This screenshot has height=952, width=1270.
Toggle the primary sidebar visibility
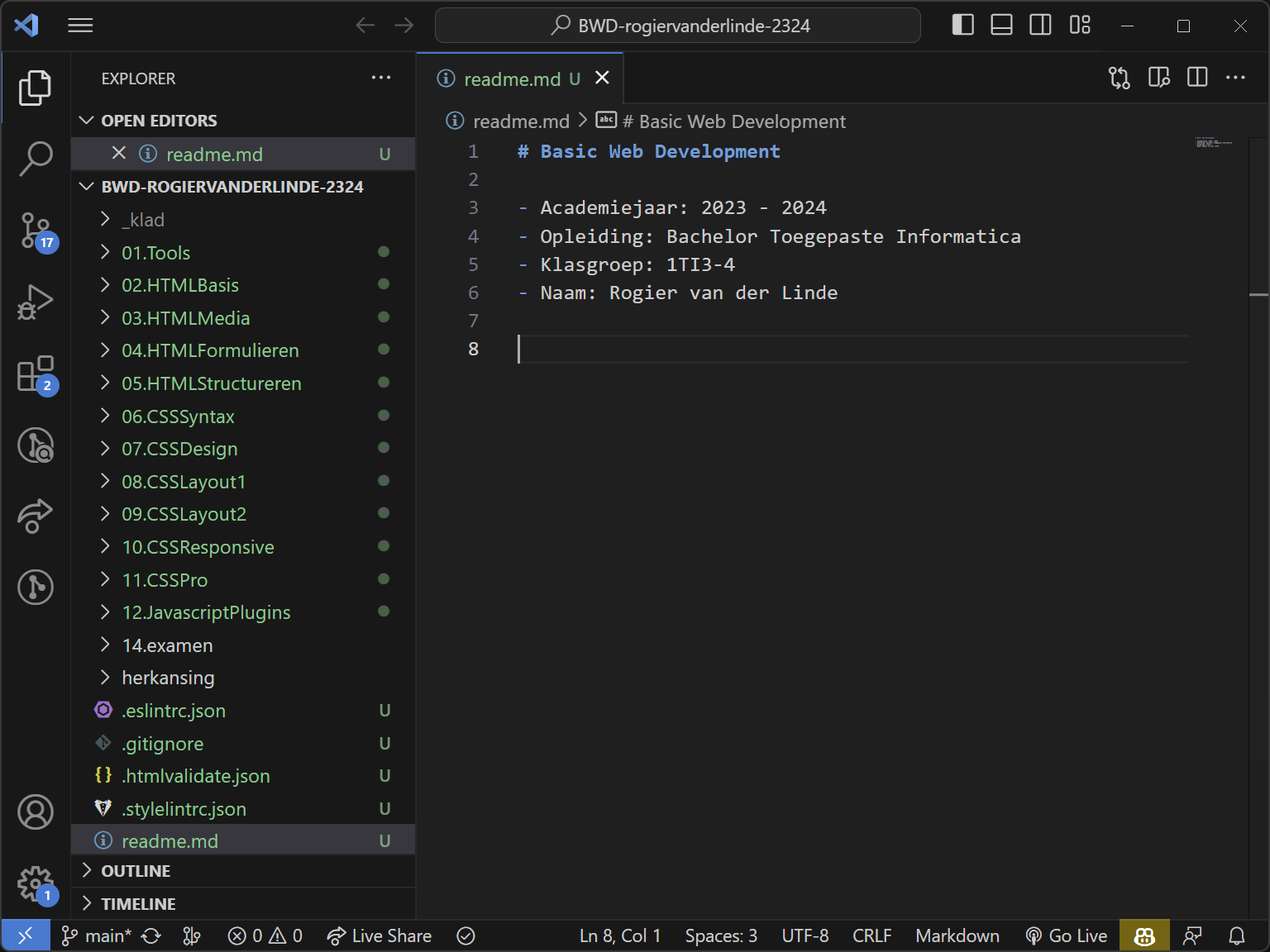tap(962, 25)
